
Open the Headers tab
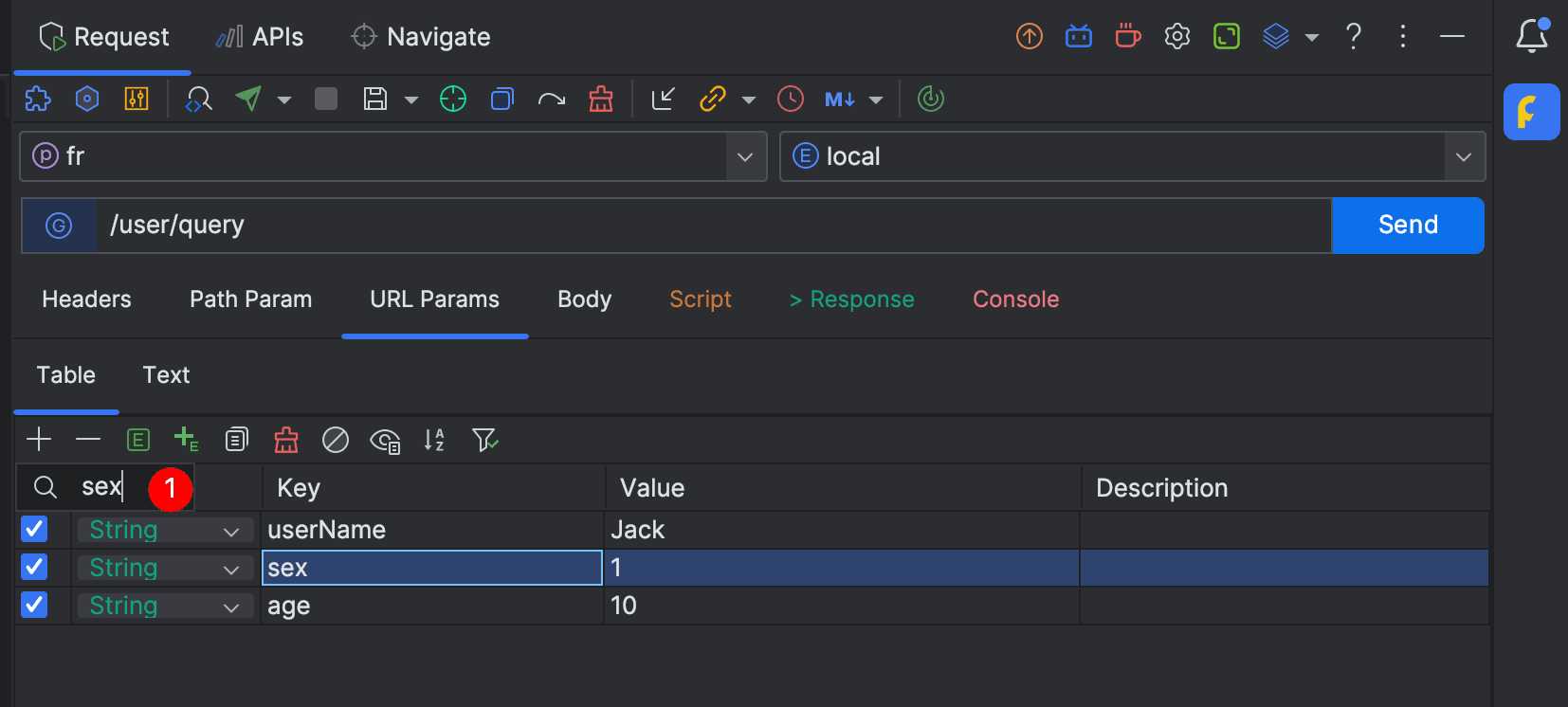(86, 299)
